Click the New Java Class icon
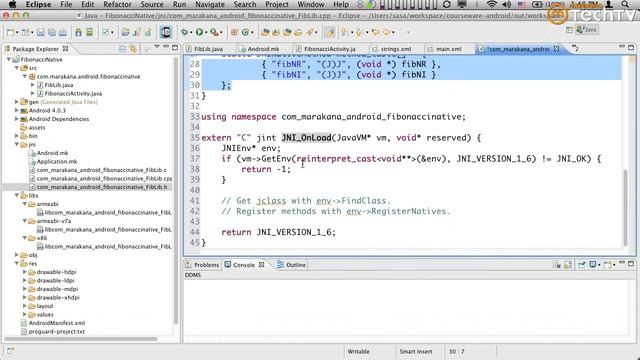The width and height of the screenshot is (640, 360). [245, 32]
